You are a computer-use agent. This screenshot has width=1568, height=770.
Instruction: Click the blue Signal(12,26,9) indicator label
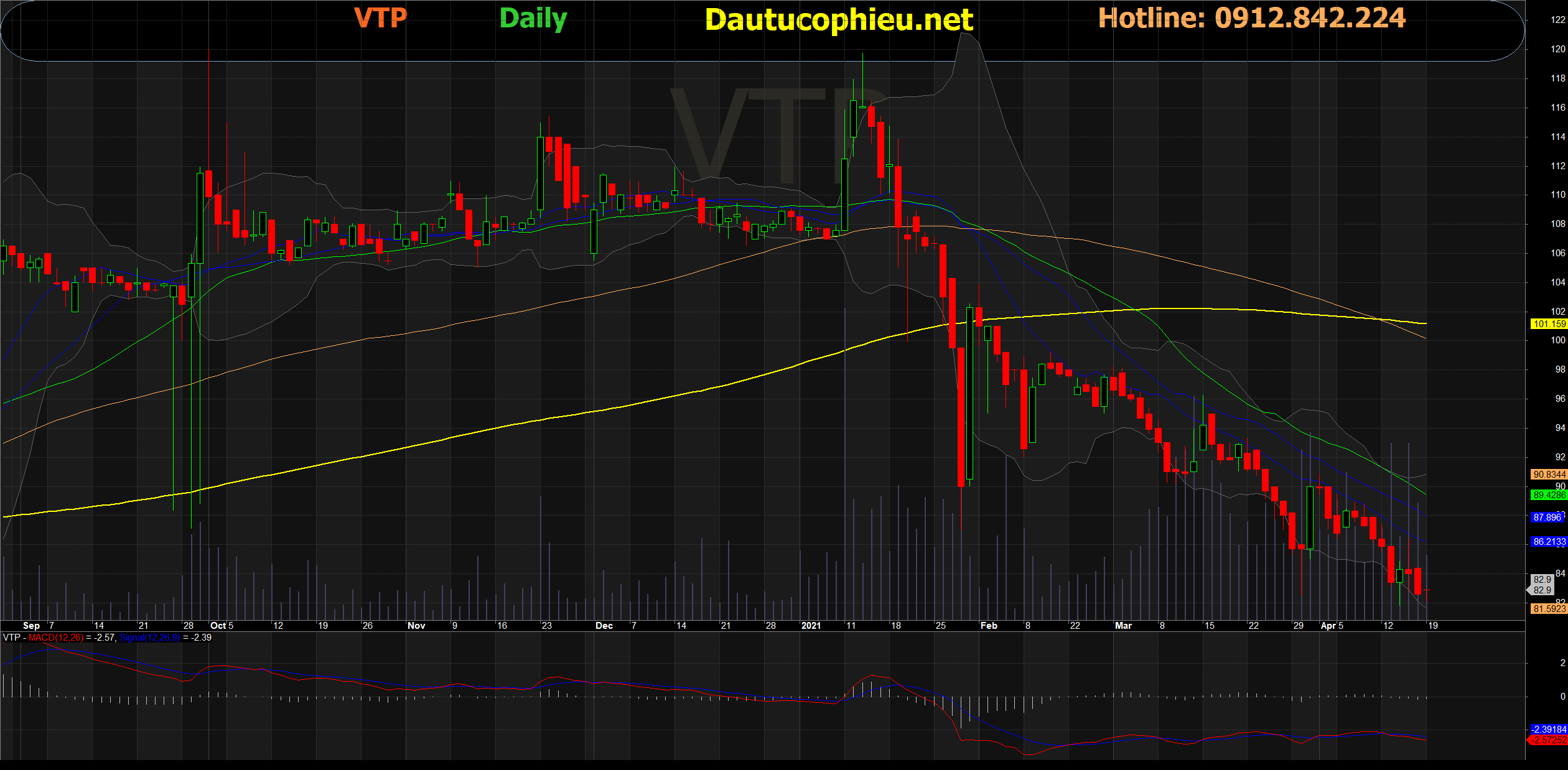[150, 638]
